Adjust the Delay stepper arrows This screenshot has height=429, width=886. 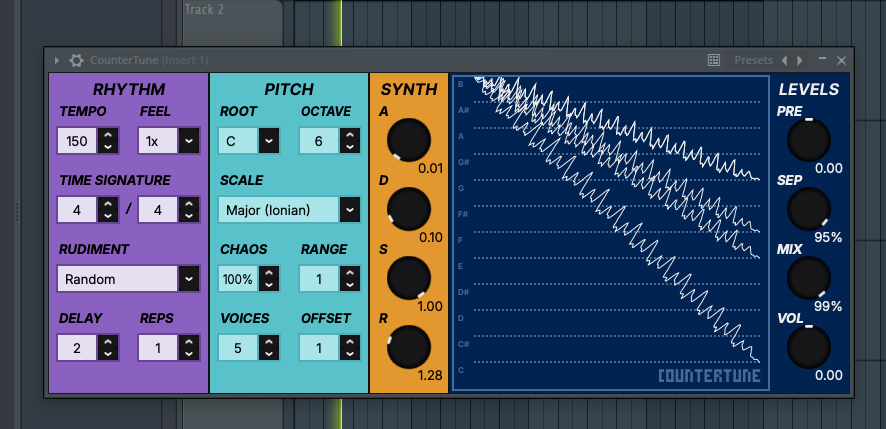coord(108,348)
